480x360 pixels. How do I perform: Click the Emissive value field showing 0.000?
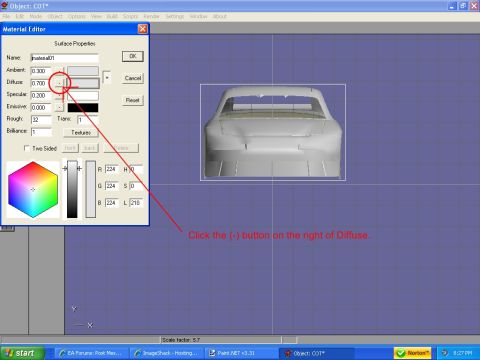[41, 108]
